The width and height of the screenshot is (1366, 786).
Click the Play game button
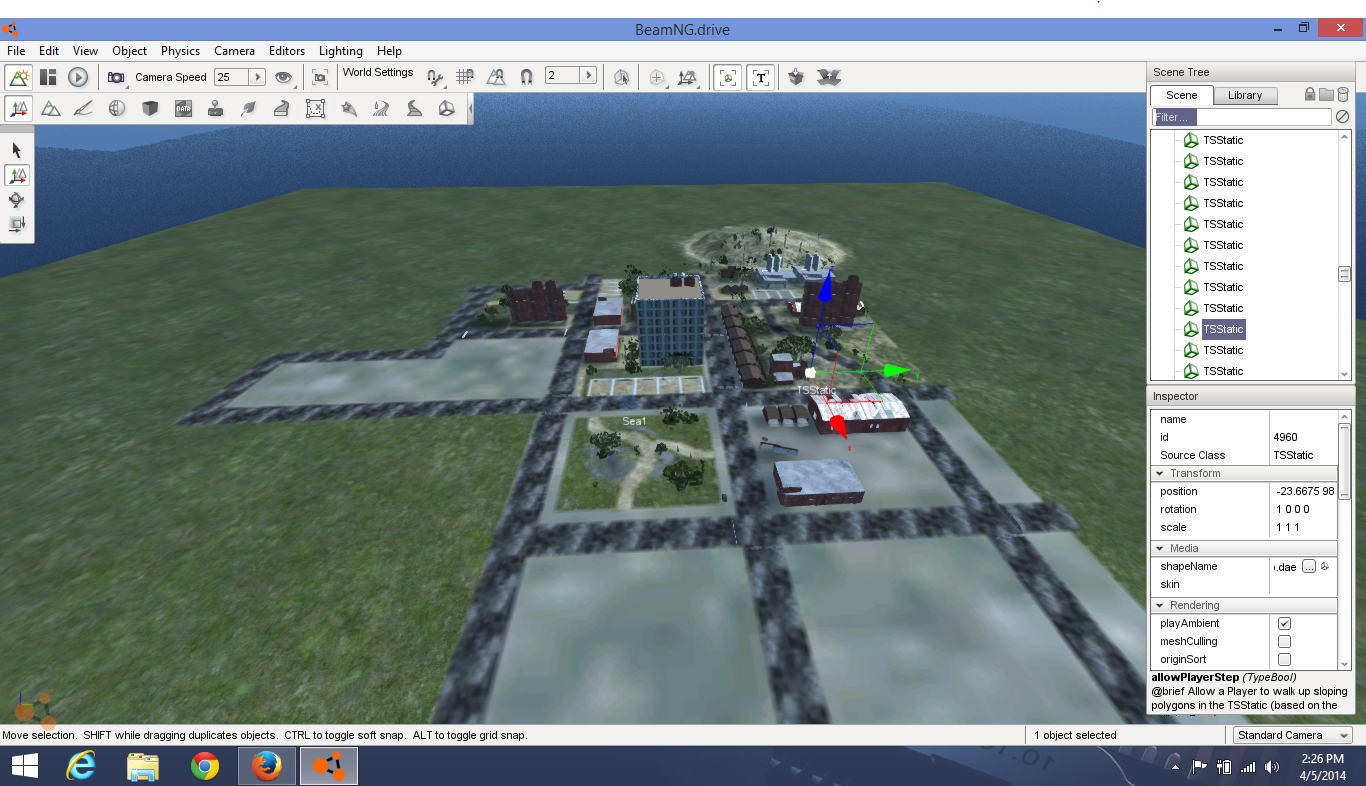pyautogui.click(x=78, y=77)
